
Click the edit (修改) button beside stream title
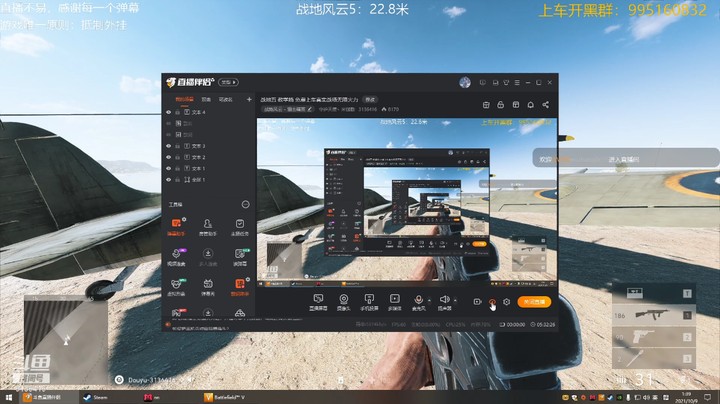click(x=370, y=99)
